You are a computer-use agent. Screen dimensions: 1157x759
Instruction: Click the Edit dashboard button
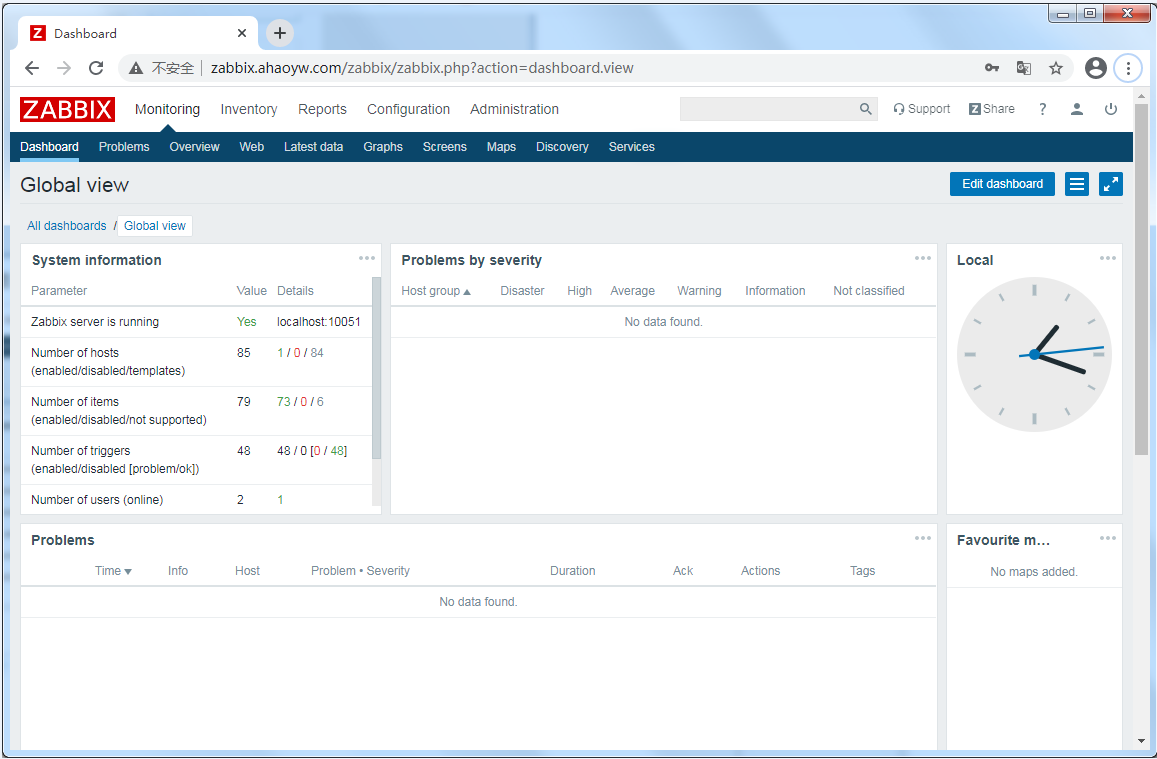[1001, 184]
